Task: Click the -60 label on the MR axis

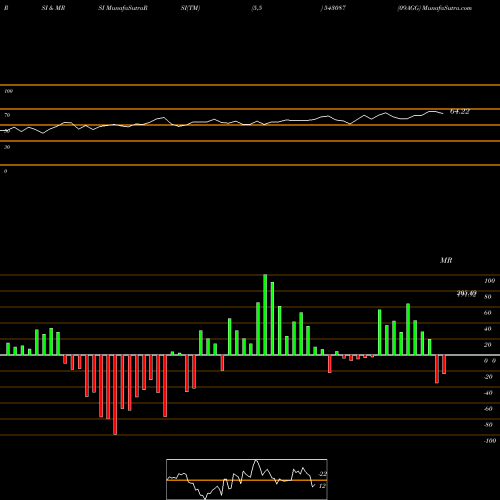Action: (x=488, y=409)
